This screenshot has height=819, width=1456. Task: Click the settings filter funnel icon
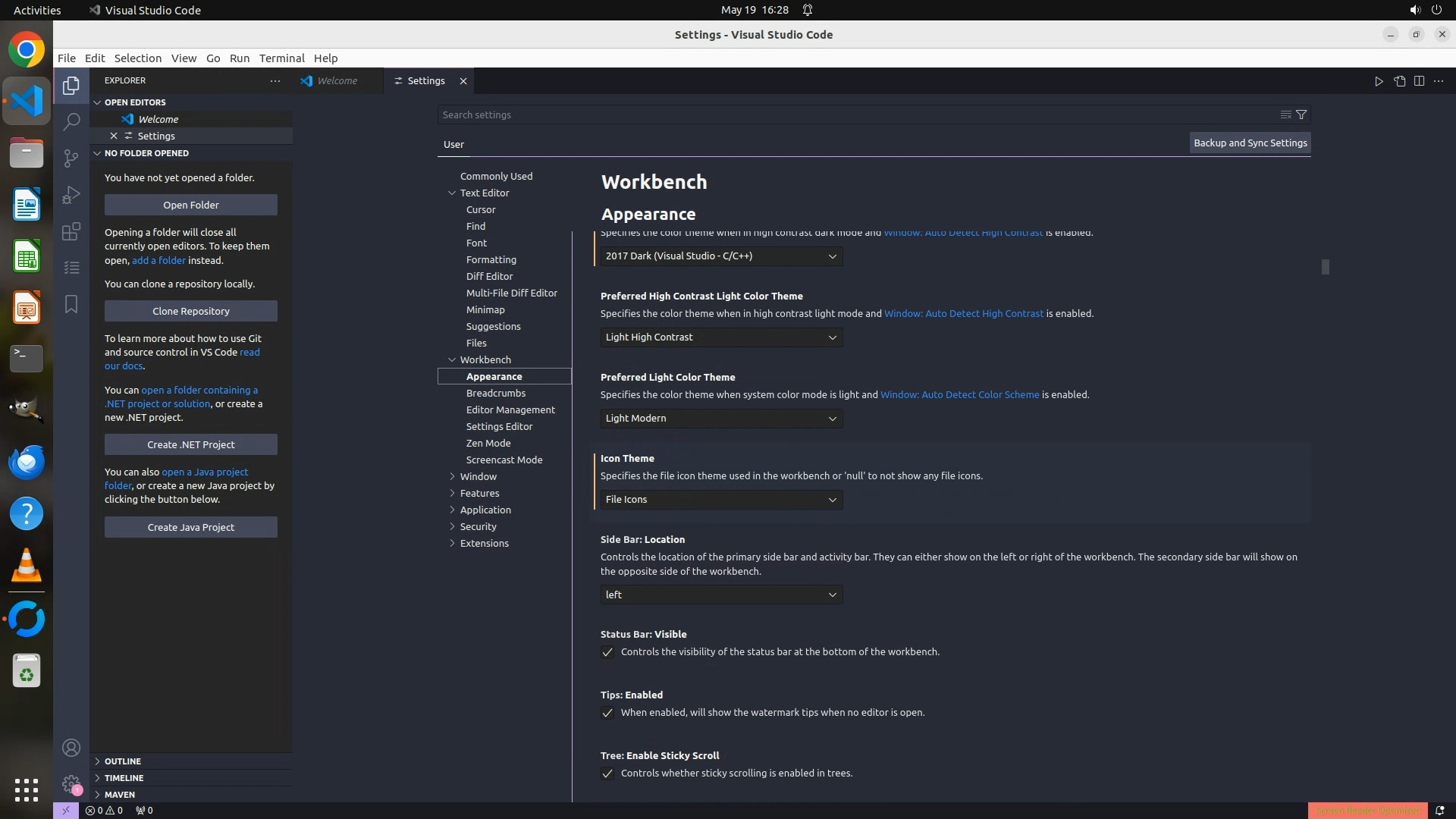pos(1301,115)
